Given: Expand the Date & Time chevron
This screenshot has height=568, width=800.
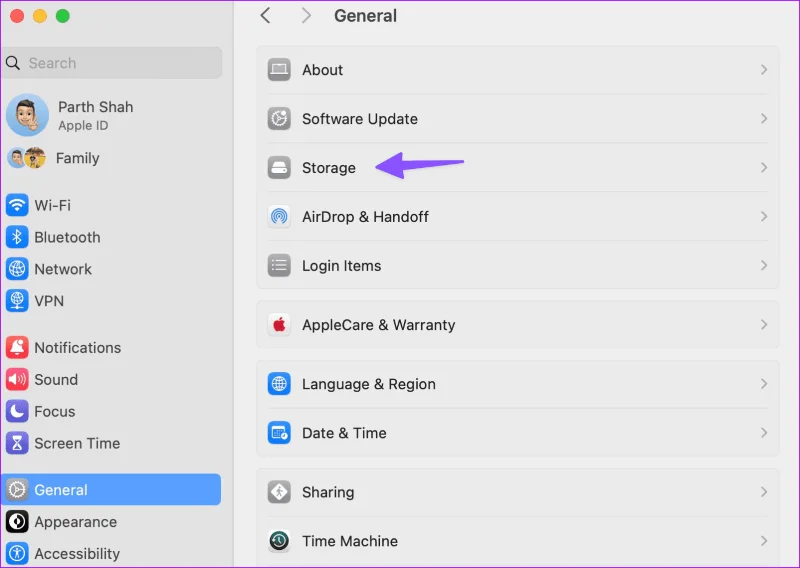Looking at the screenshot, I should (x=764, y=433).
